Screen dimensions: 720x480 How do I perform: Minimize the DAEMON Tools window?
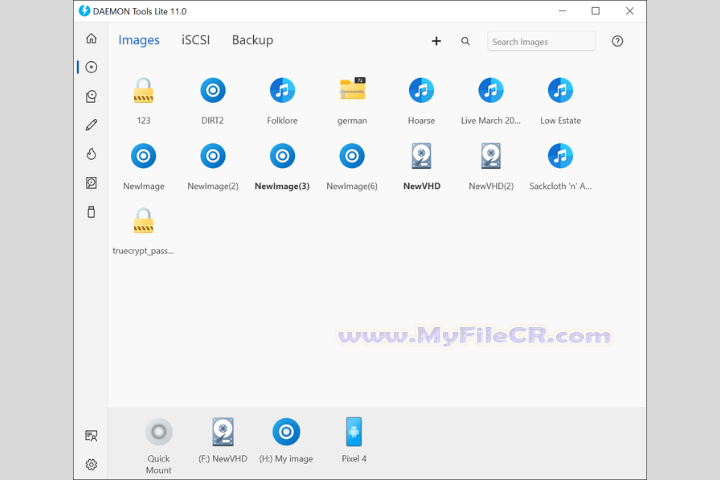562,11
